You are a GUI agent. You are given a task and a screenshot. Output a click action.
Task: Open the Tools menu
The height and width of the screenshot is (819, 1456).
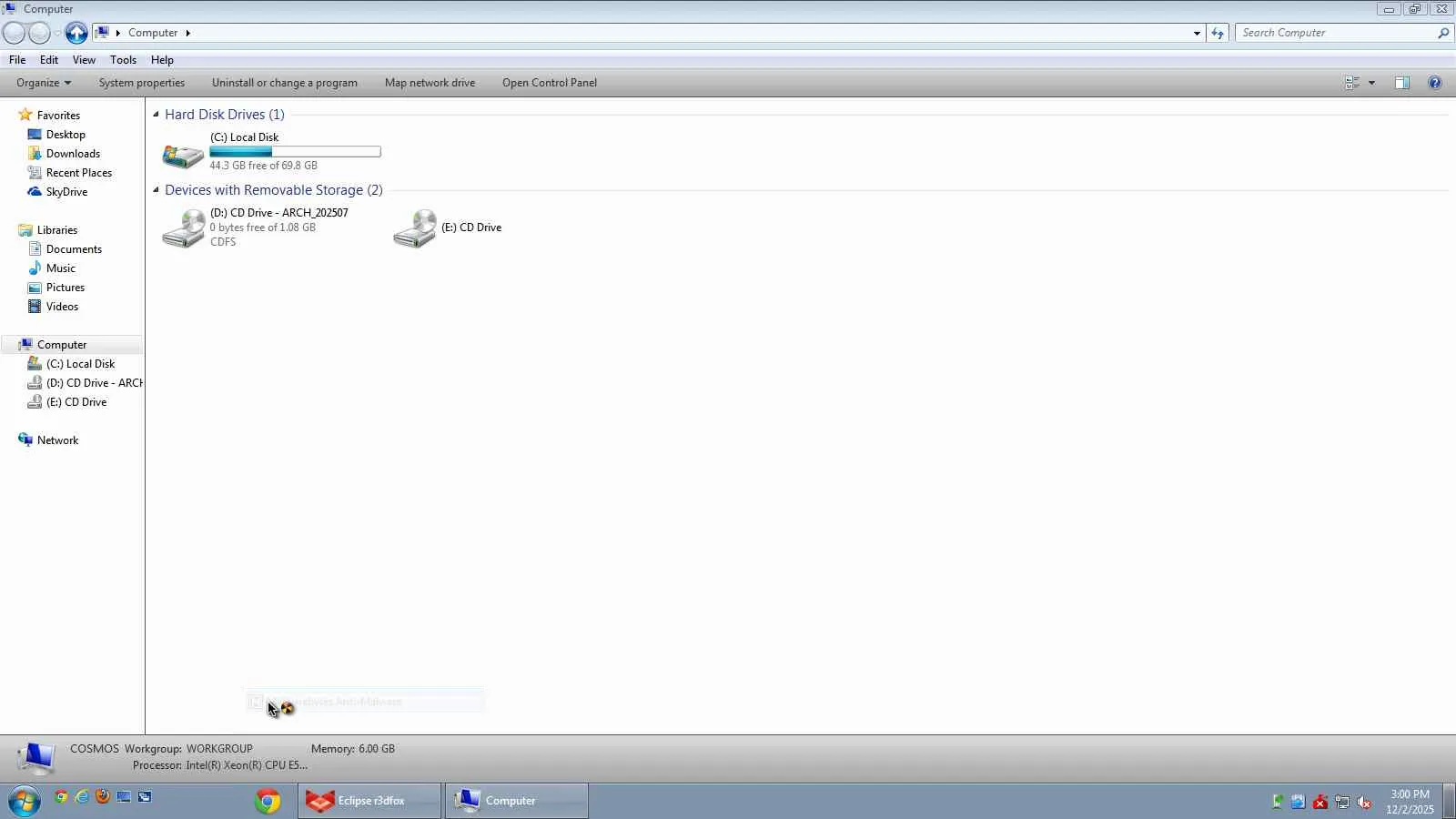click(x=123, y=60)
